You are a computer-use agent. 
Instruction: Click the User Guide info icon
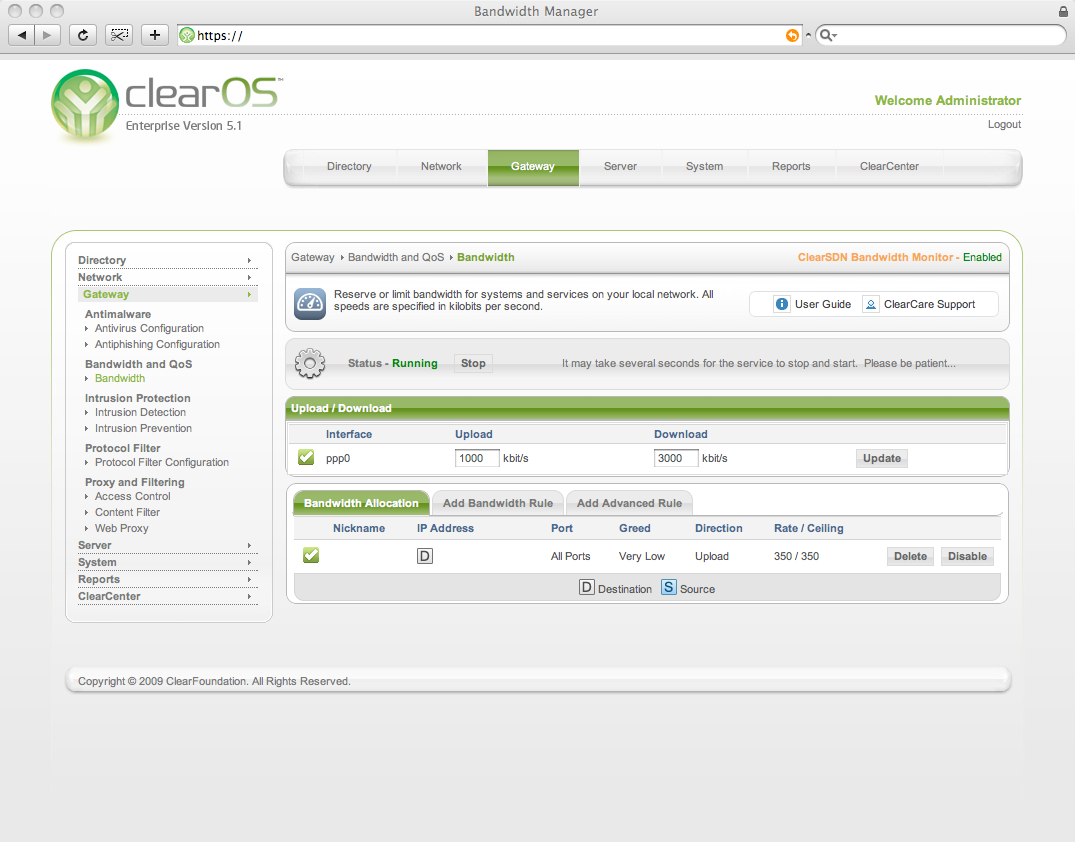[x=782, y=304]
